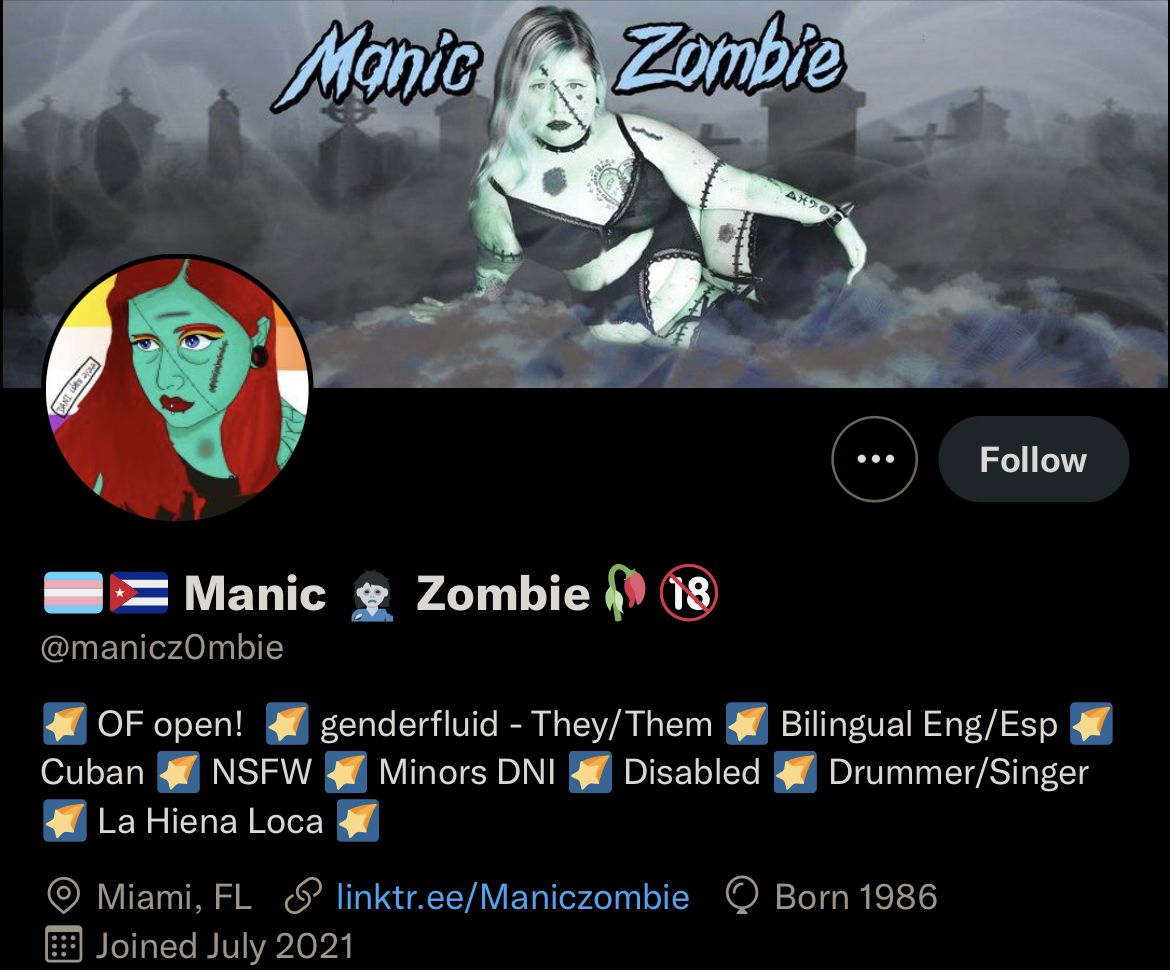The height and width of the screenshot is (970, 1170).
Task: Open the linktr.ee/Maniczombie link
Action: coord(513,897)
